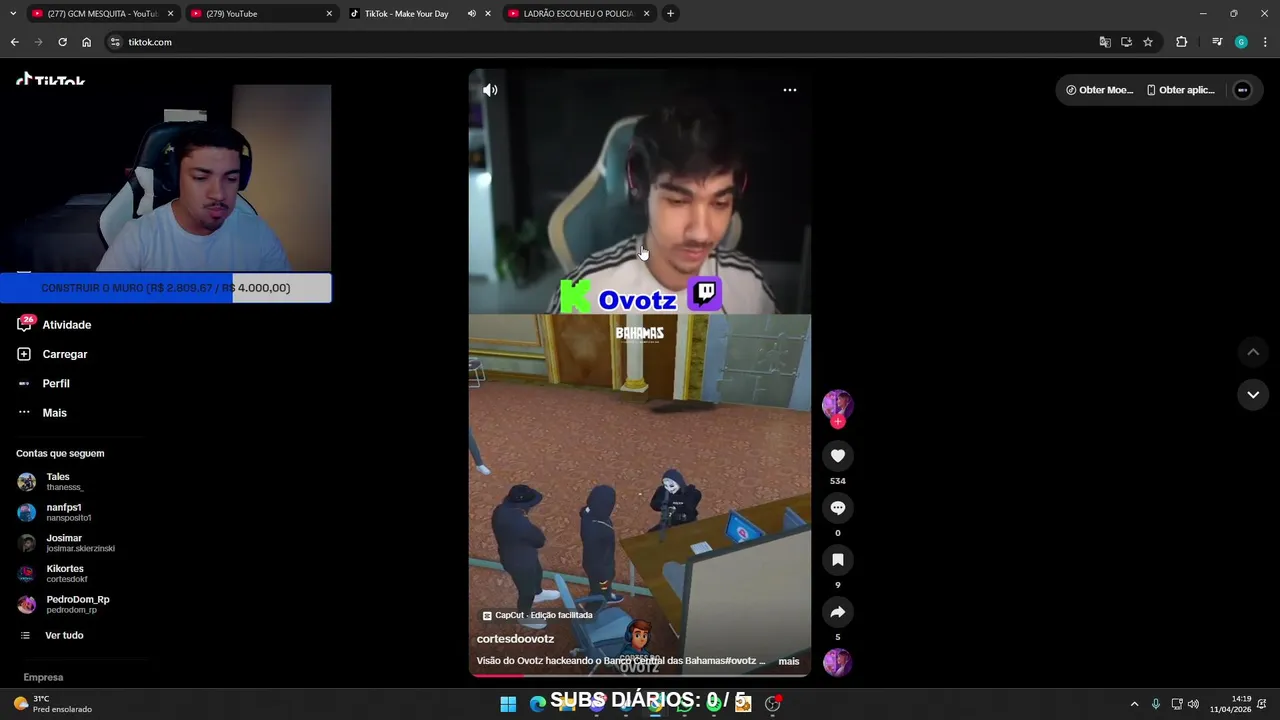Open Chrome three-dot menu
Image resolution: width=1280 pixels, height=720 pixels.
[1265, 42]
